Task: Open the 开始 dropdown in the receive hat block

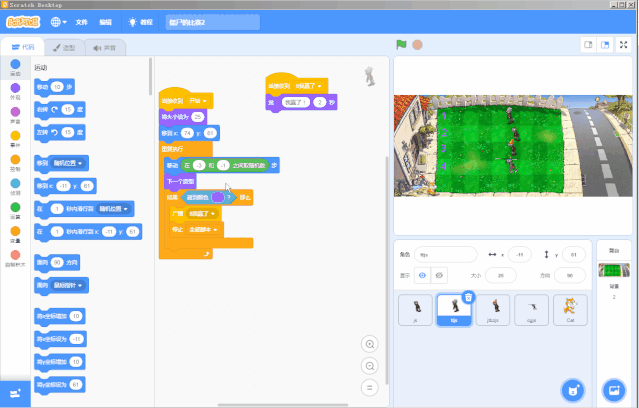Action: click(x=198, y=101)
